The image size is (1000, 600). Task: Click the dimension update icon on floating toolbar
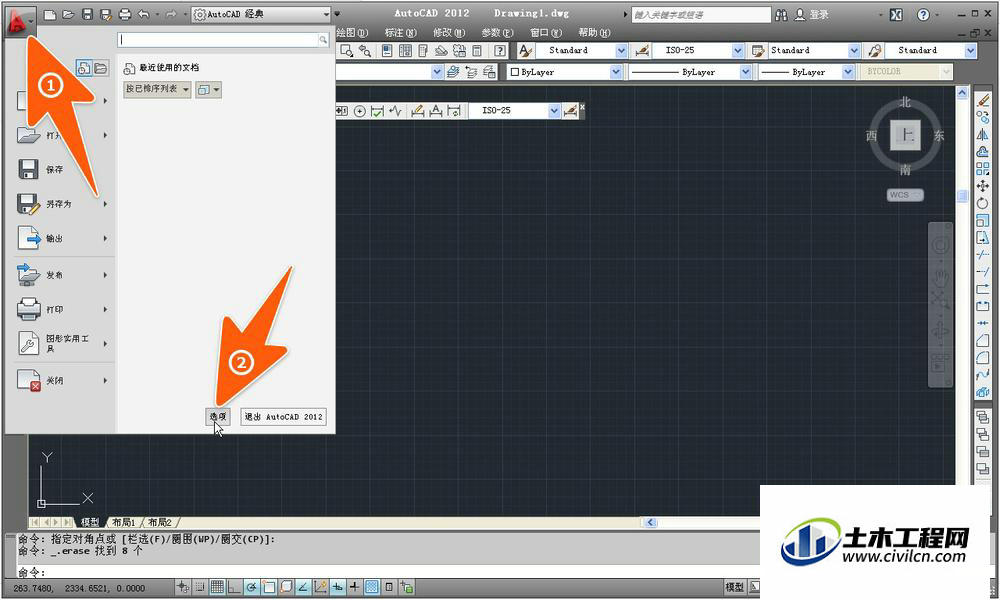tap(453, 111)
